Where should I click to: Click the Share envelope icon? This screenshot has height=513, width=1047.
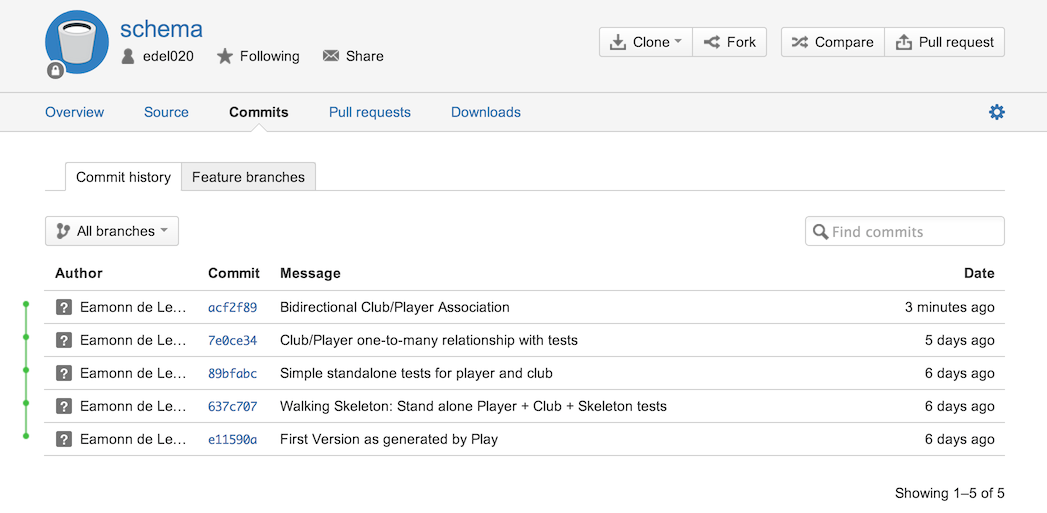coord(331,56)
